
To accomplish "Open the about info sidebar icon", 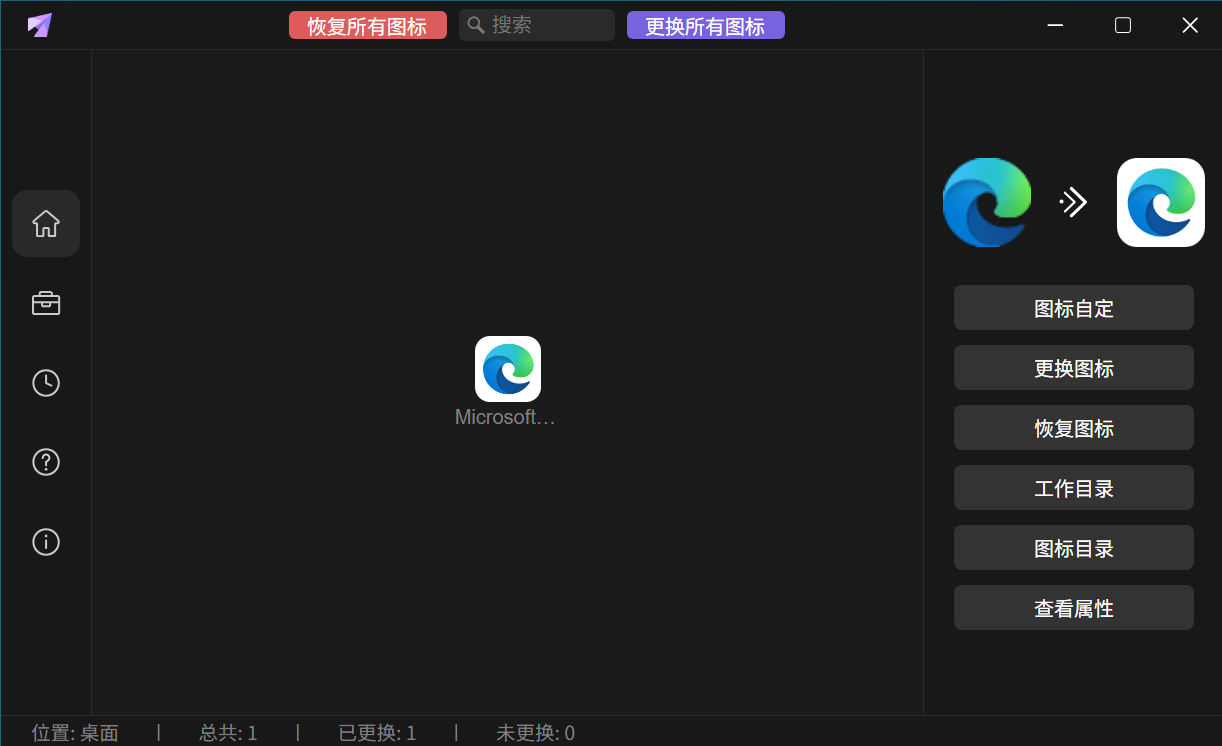I will click(x=46, y=542).
